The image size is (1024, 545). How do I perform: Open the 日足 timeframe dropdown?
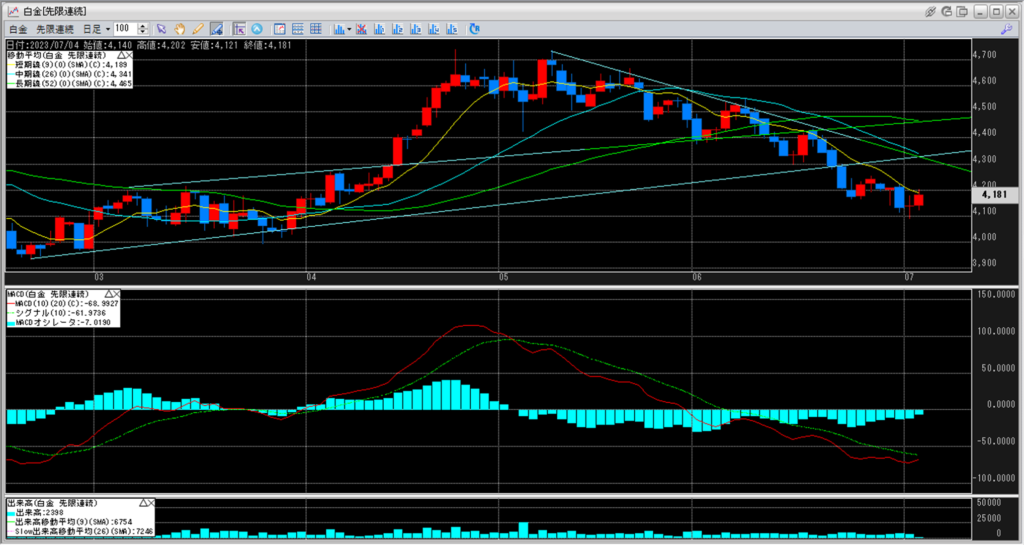coord(96,29)
